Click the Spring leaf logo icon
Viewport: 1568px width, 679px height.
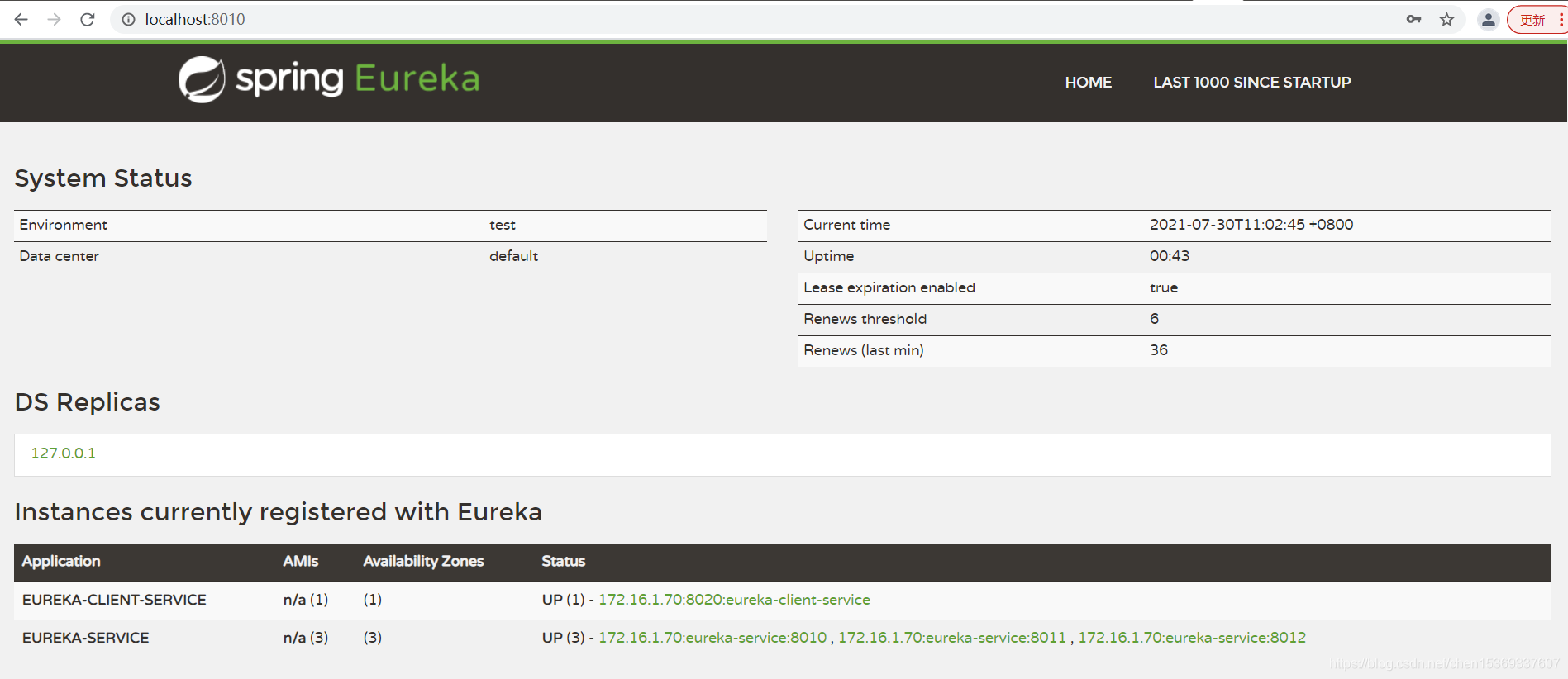click(x=202, y=79)
